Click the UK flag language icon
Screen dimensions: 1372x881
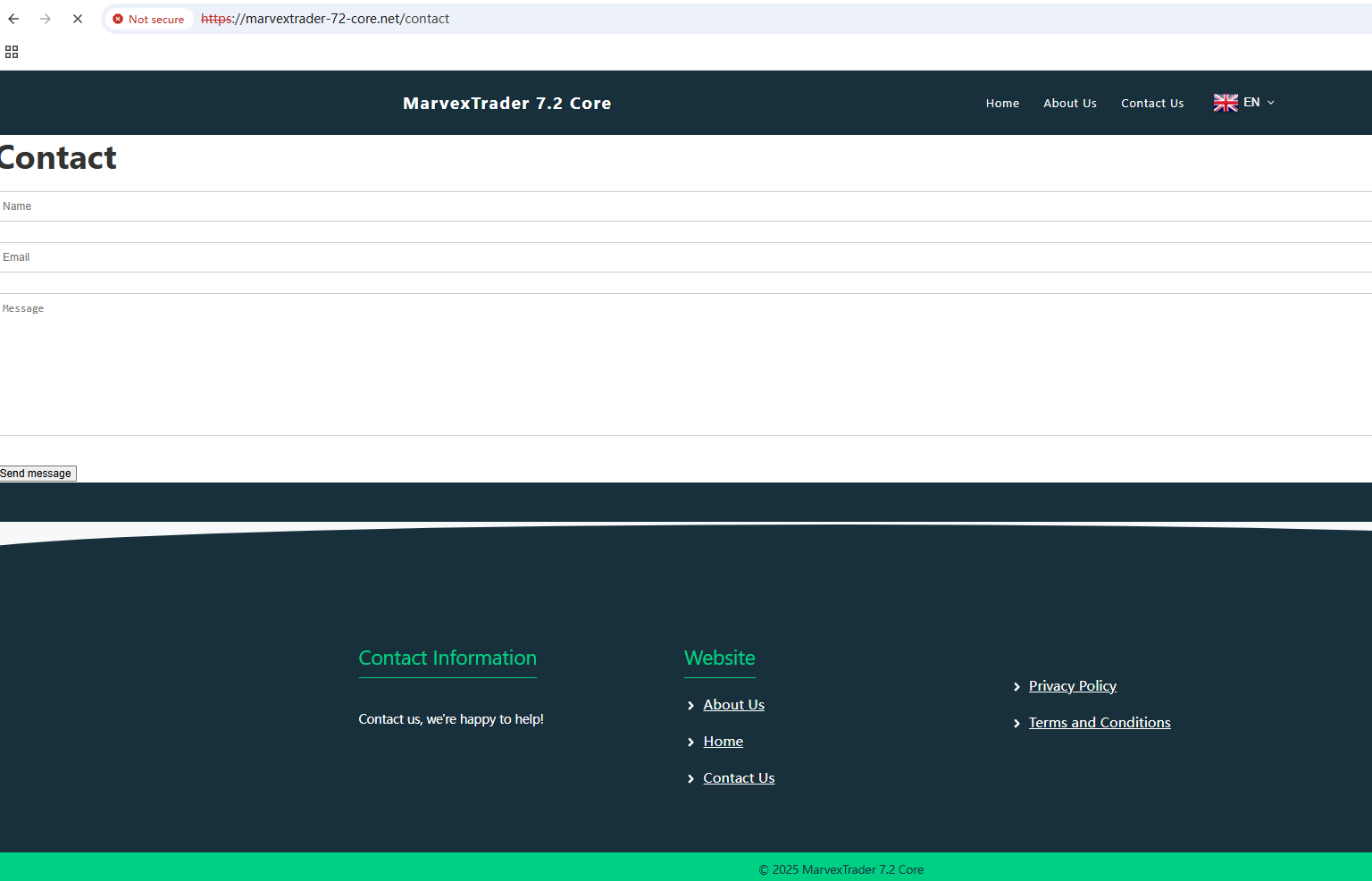coord(1226,103)
